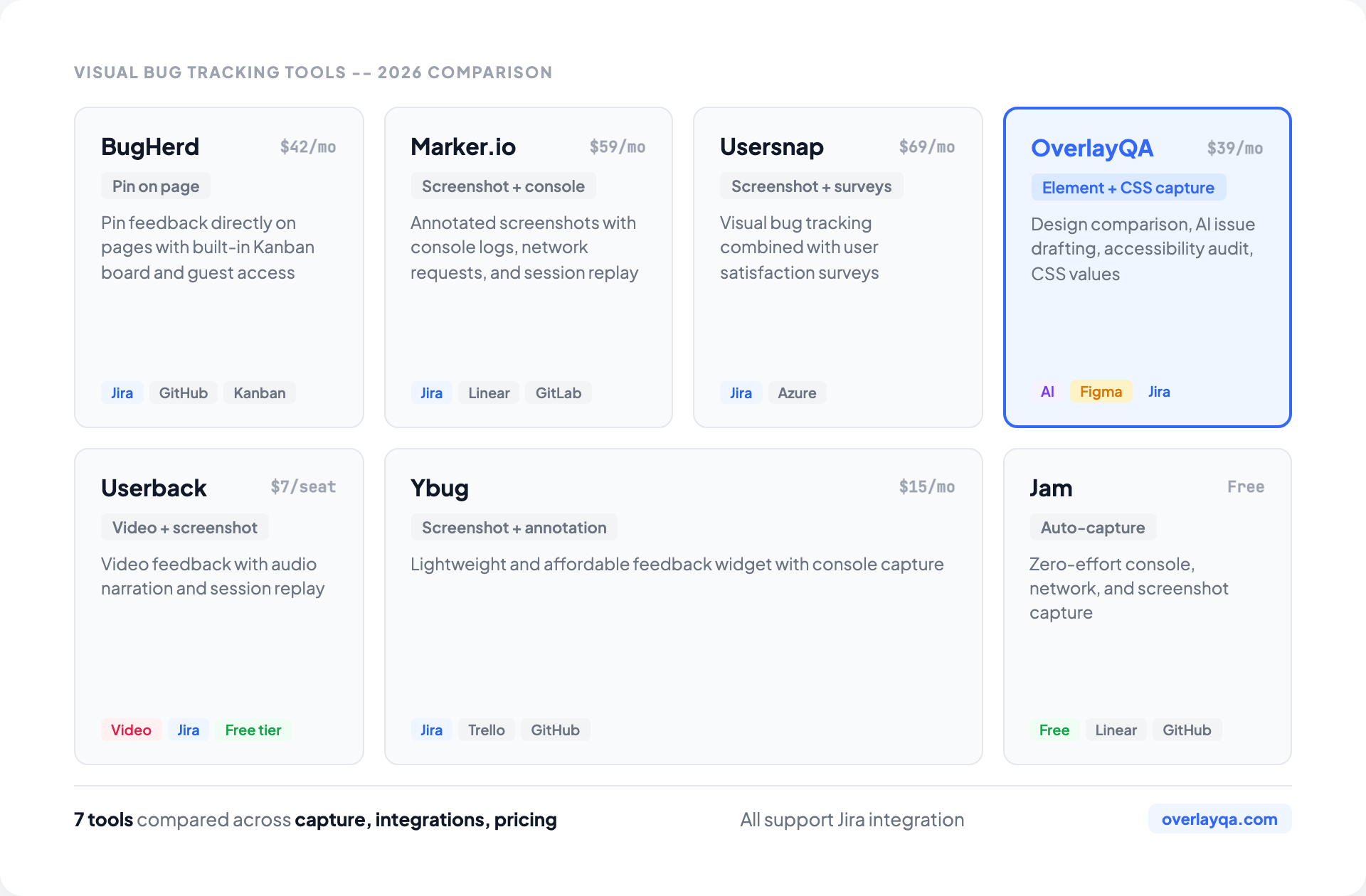Select the Ybug heading

pos(440,488)
